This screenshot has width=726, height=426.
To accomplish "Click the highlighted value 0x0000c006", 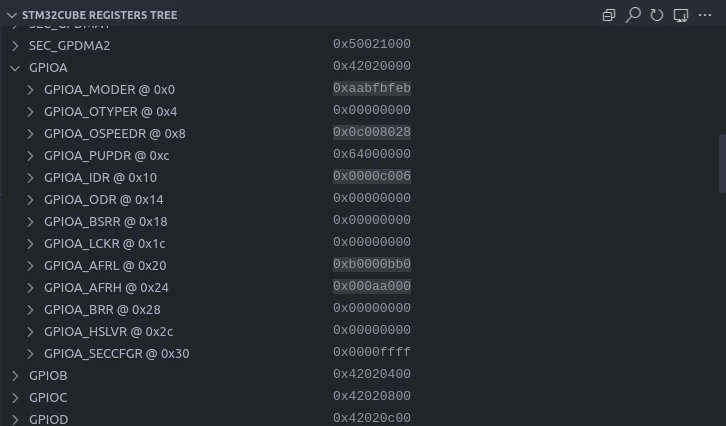I will pyautogui.click(x=372, y=176).
